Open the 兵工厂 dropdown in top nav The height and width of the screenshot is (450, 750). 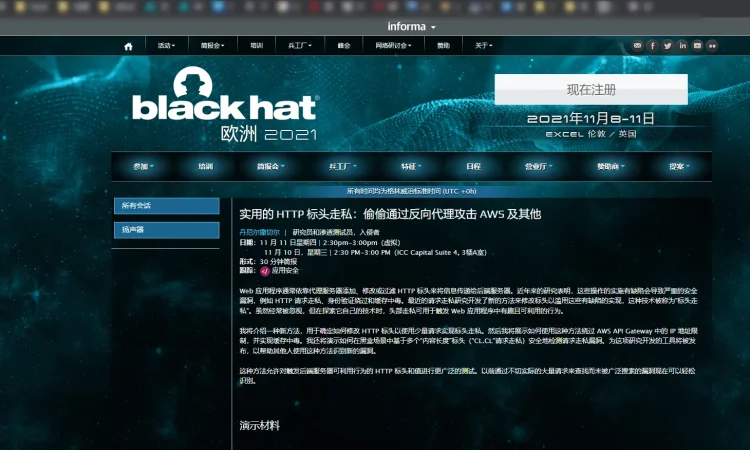(300, 45)
